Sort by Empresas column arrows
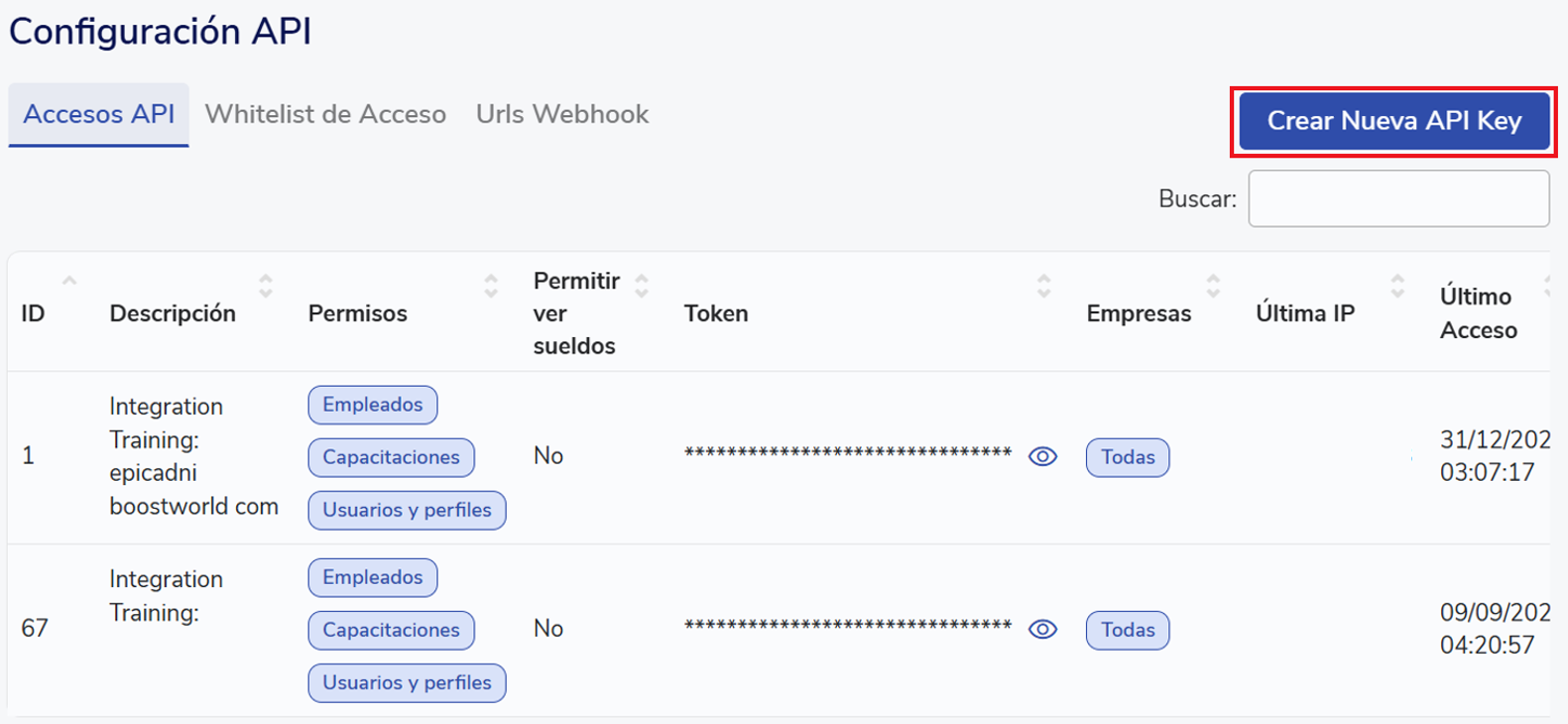 click(1213, 287)
